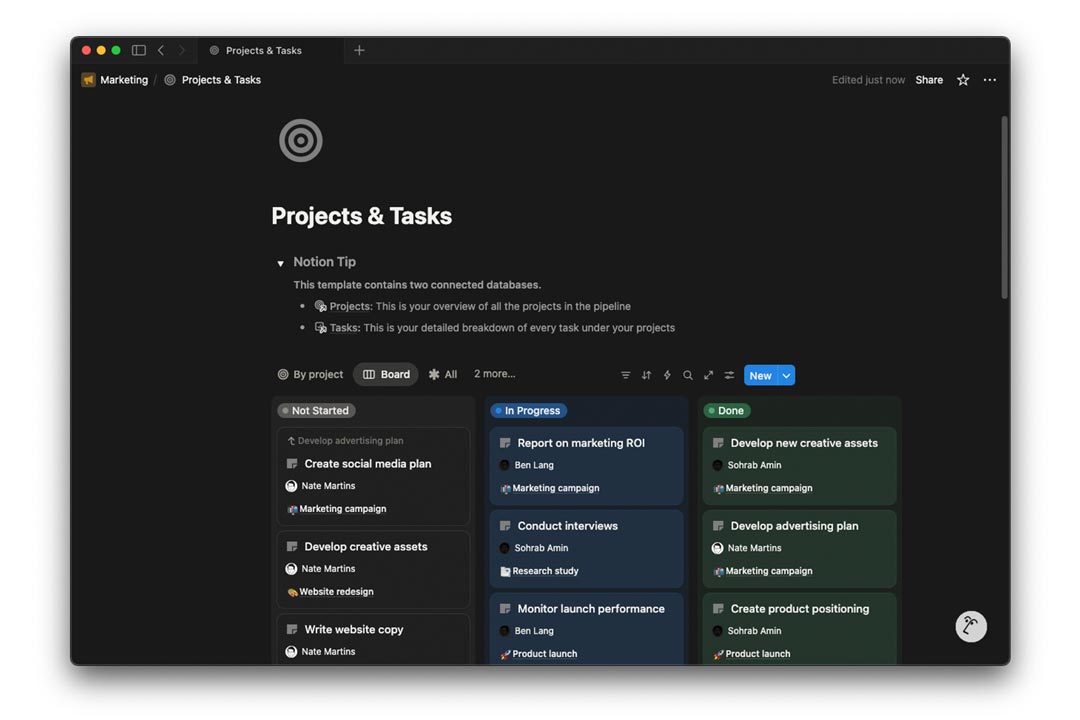
Task: Open the three-dot page options menu
Action: pyautogui.click(x=990, y=80)
